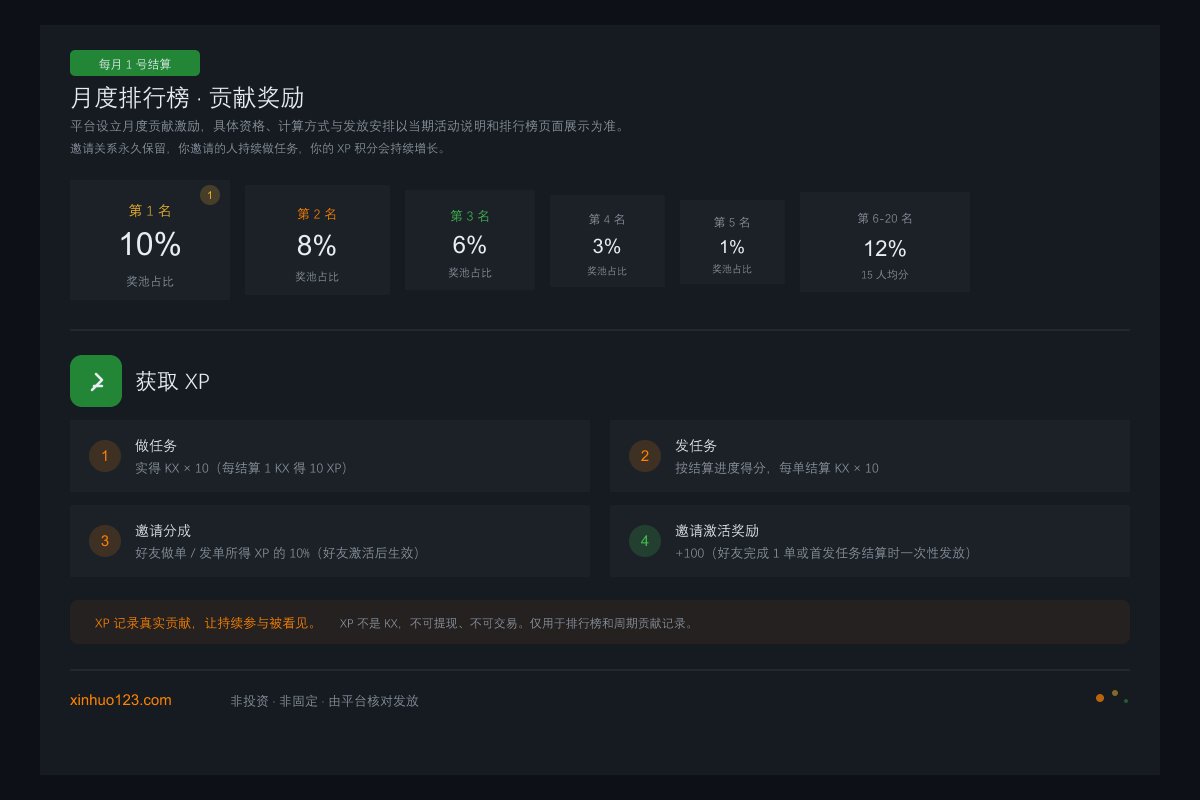Click text 按结算进度得分，每单结算 KX × 10
Image resolution: width=1200 pixels, height=800 pixels.
[777, 468]
